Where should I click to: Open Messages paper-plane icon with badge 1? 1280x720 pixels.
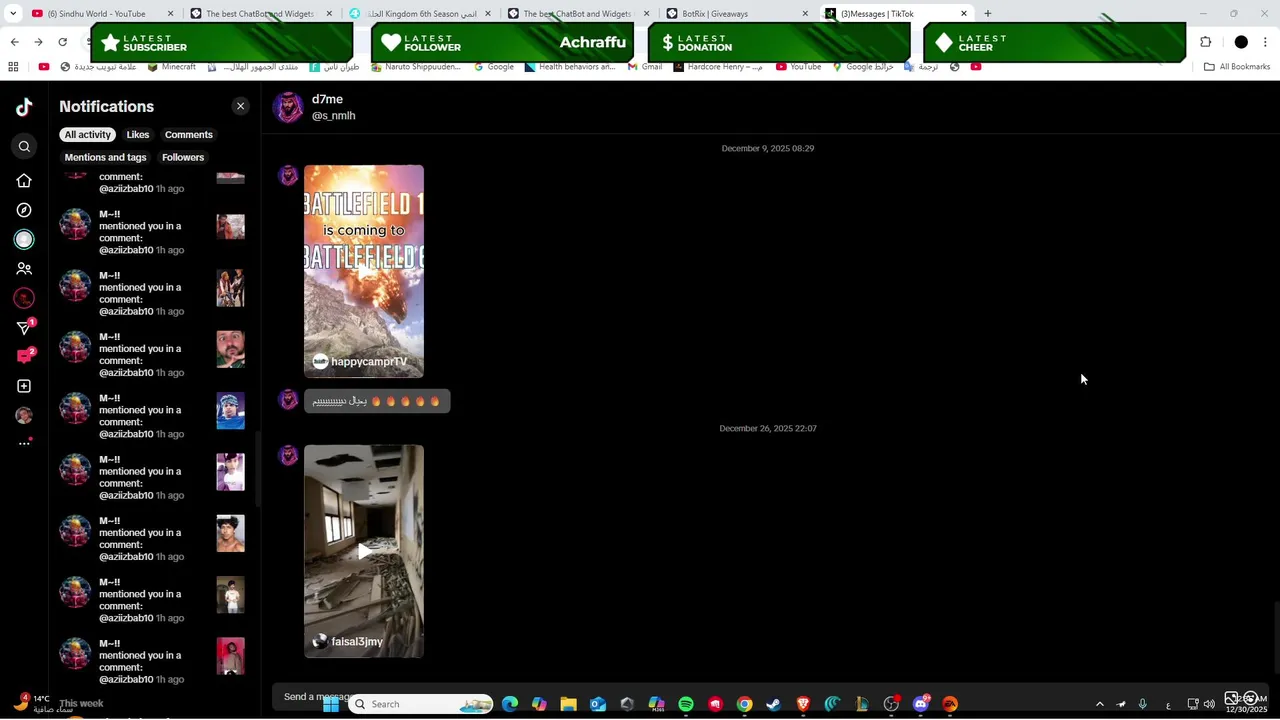pos(25,327)
